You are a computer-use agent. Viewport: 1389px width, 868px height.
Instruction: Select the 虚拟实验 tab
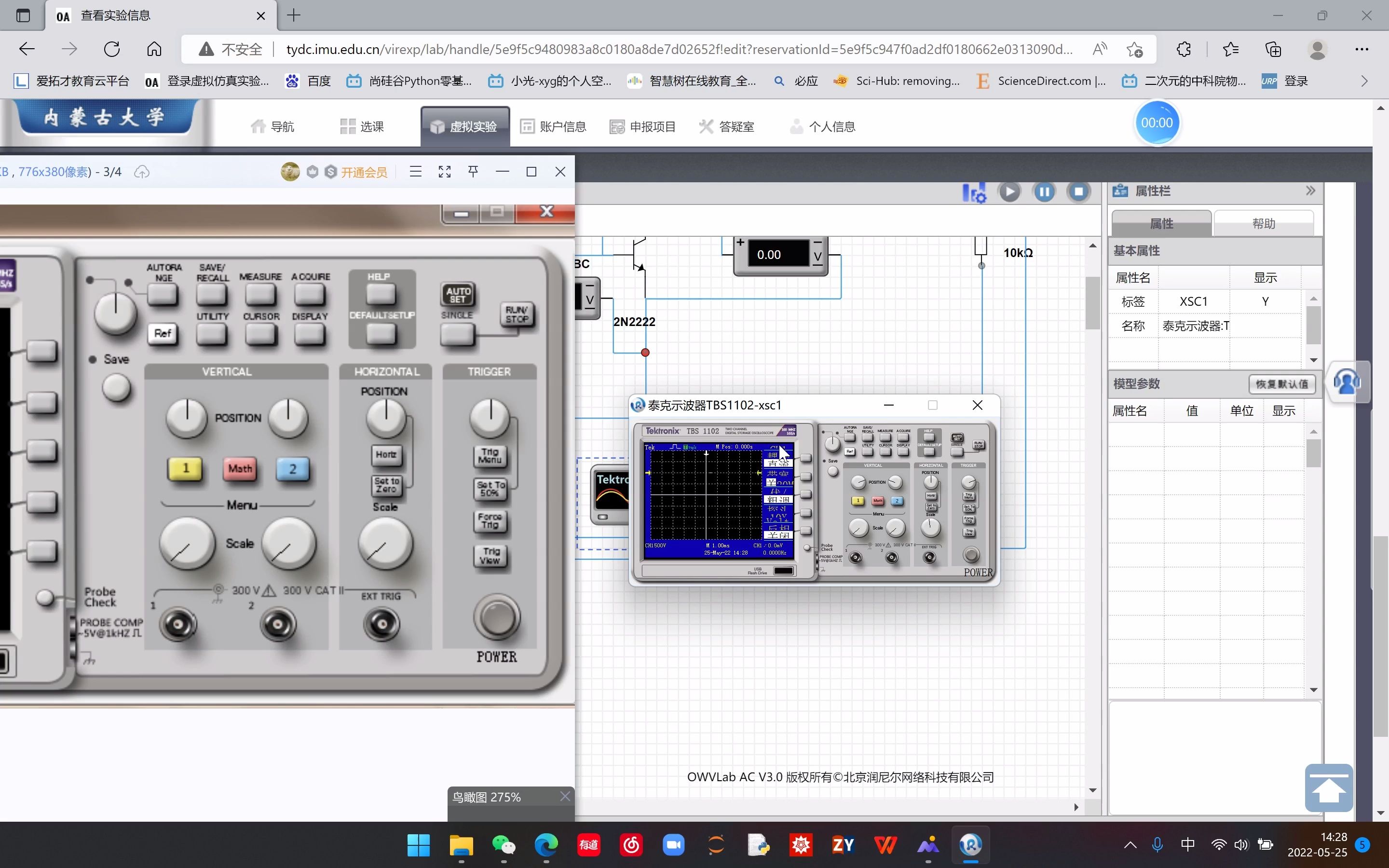[x=464, y=126]
